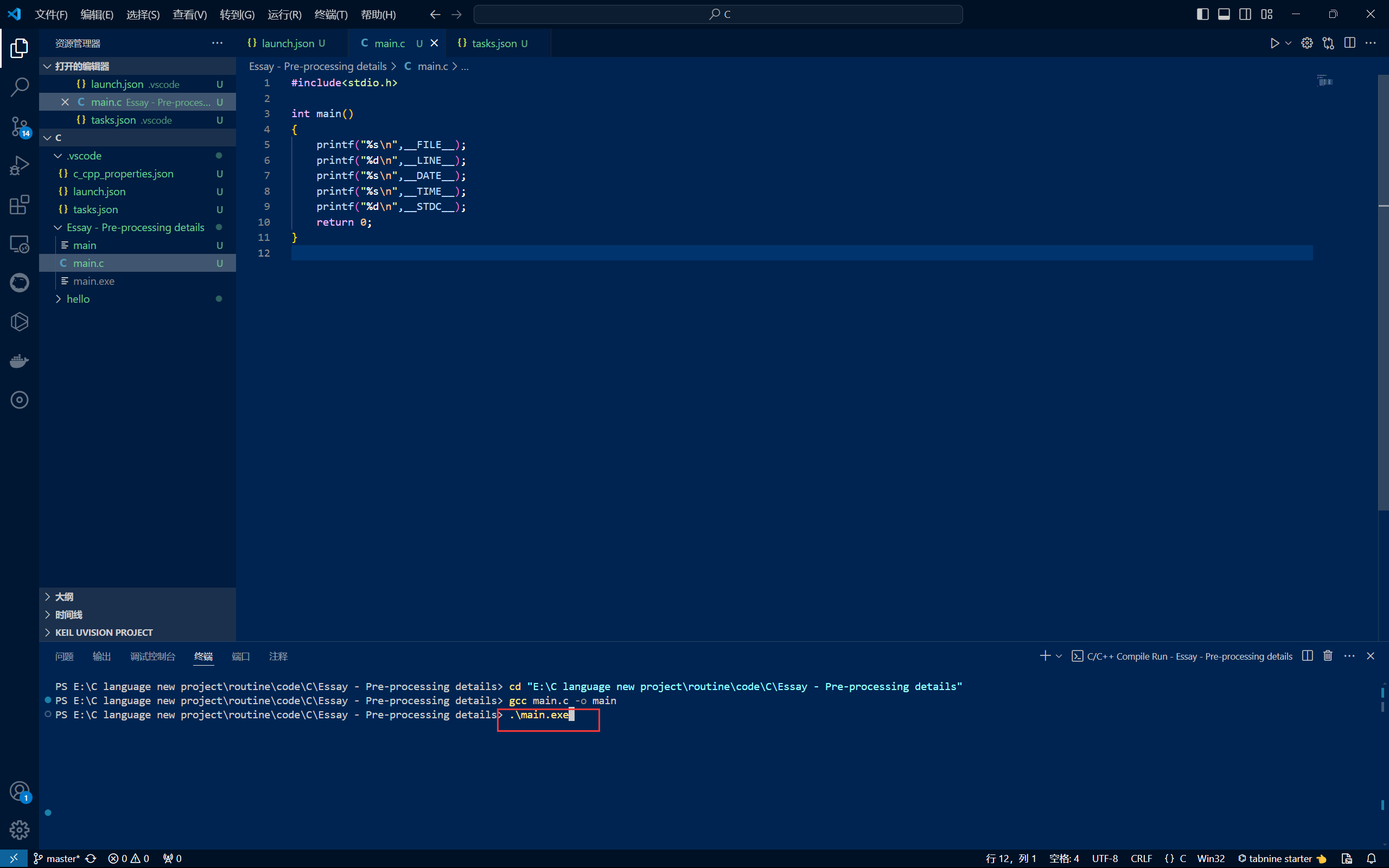Select main.exe in file tree

coord(137,282)
